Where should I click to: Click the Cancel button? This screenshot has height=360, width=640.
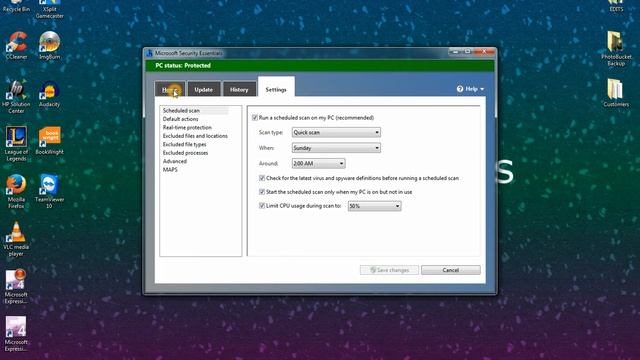tap(451, 270)
